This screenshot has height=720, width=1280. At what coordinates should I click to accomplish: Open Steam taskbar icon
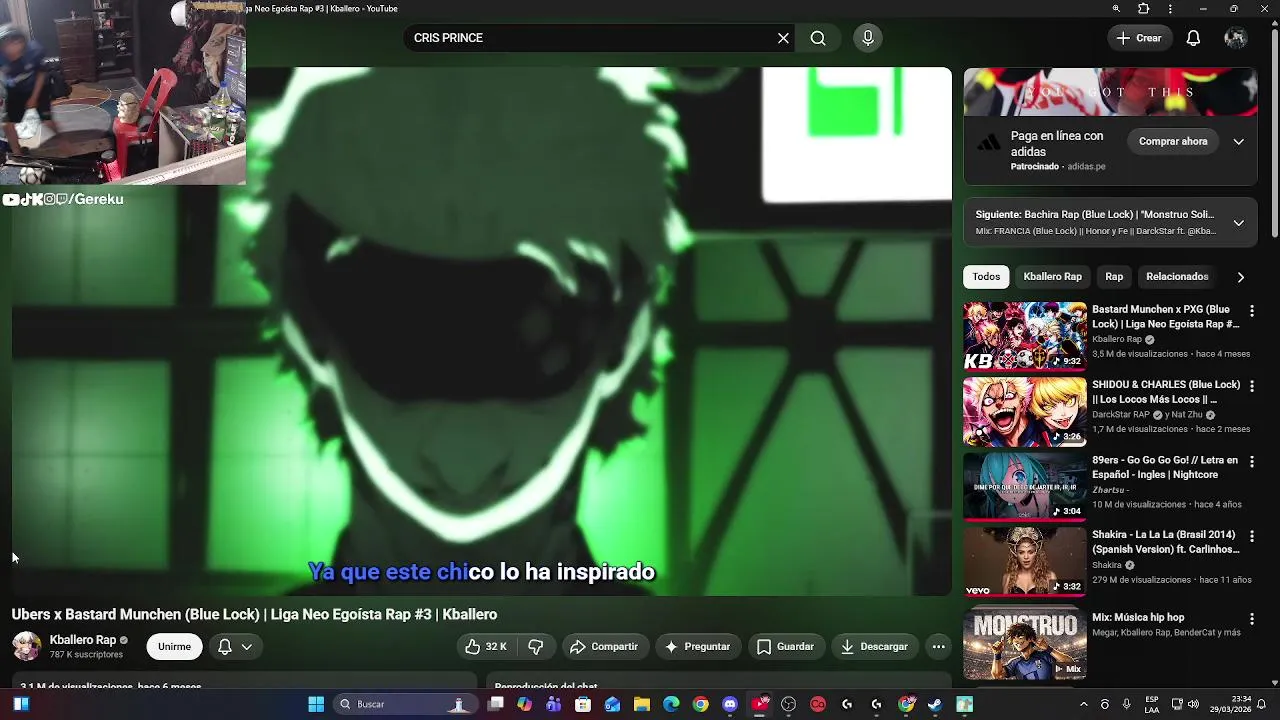pyautogui.click(x=935, y=704)
